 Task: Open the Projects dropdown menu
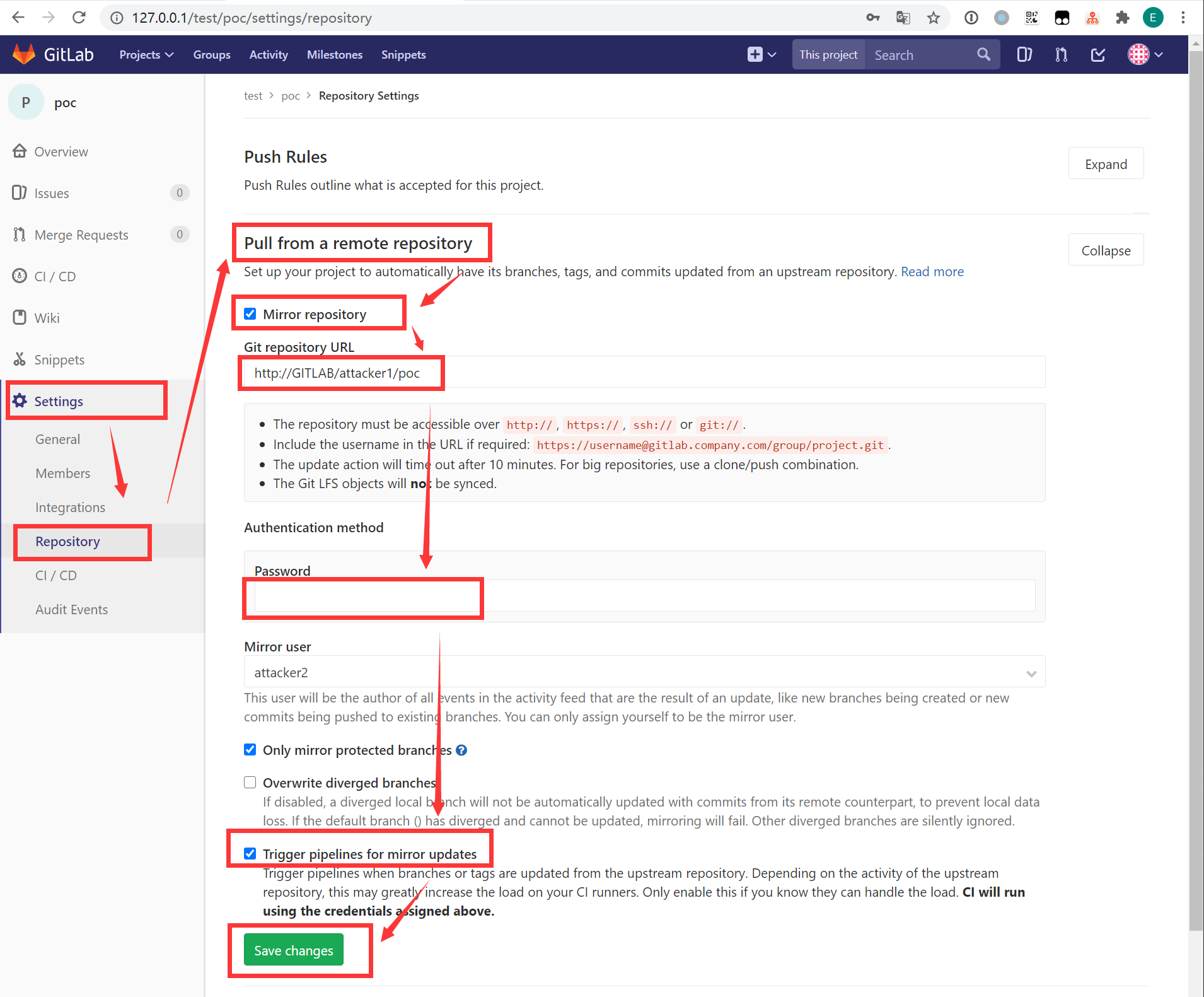coord(146,55)
